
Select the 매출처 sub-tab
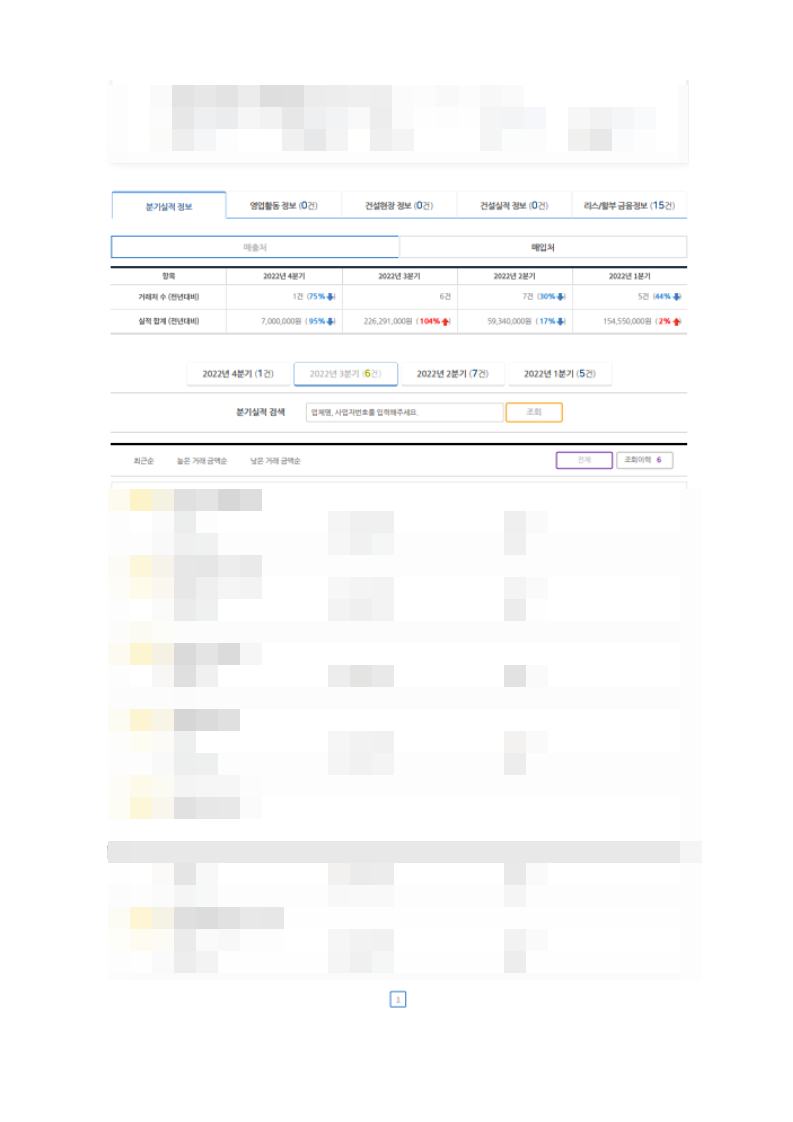(x=255, y=247)
